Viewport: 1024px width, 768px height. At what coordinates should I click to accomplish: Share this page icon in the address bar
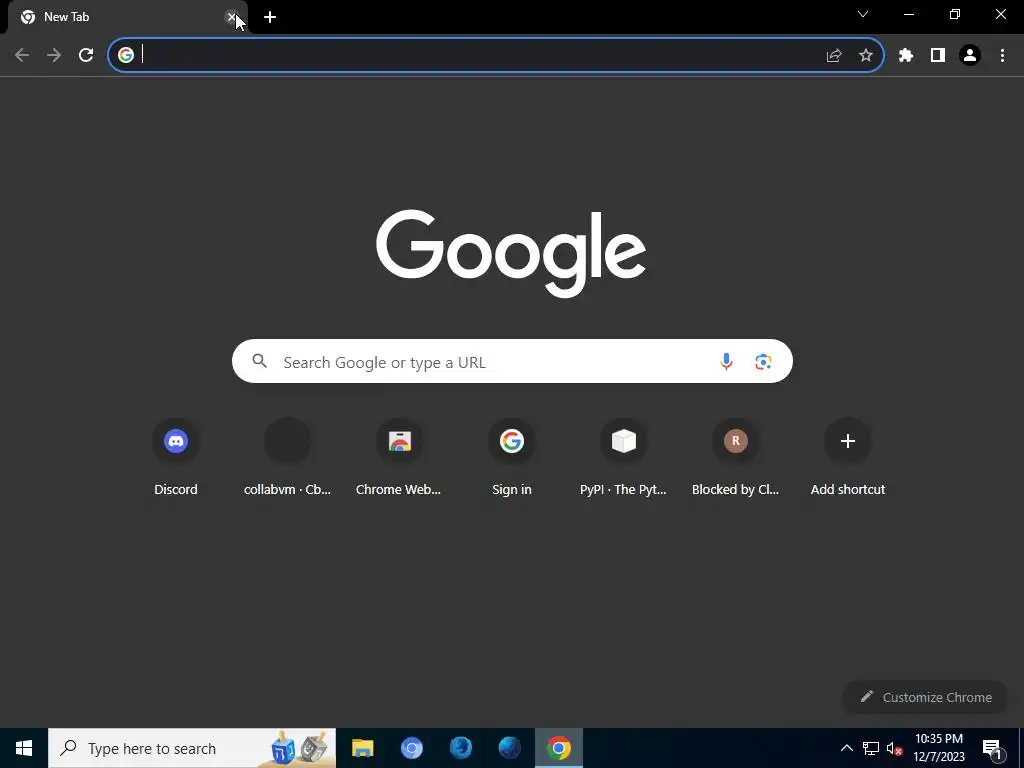(834, 56)
